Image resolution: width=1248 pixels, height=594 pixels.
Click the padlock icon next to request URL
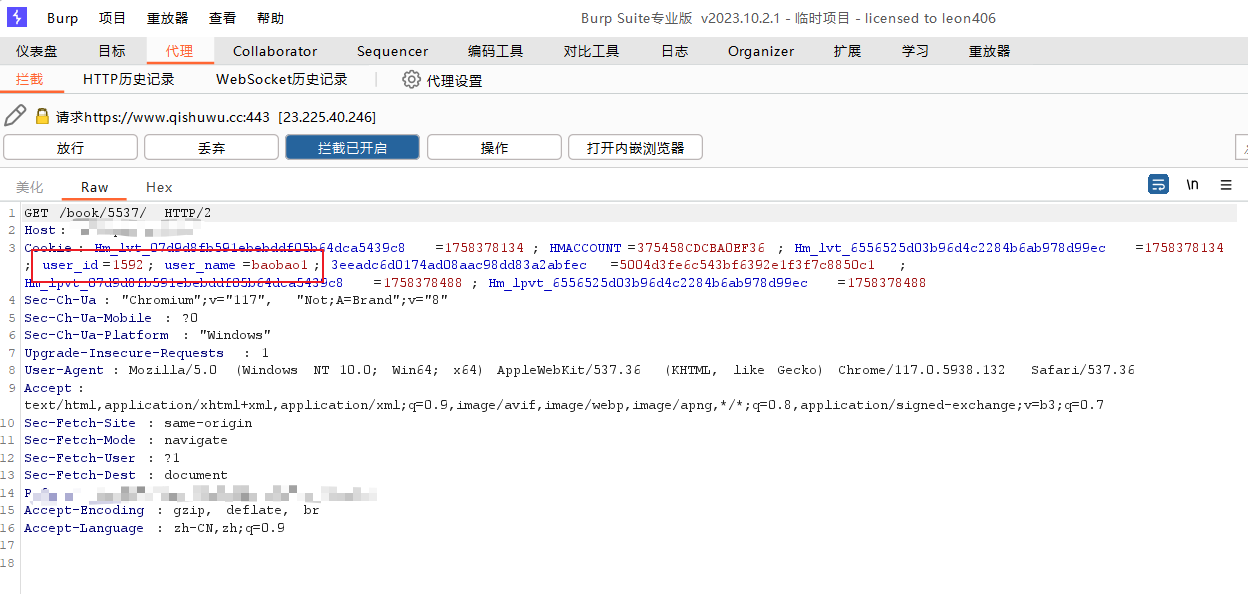tap(42, 116)
